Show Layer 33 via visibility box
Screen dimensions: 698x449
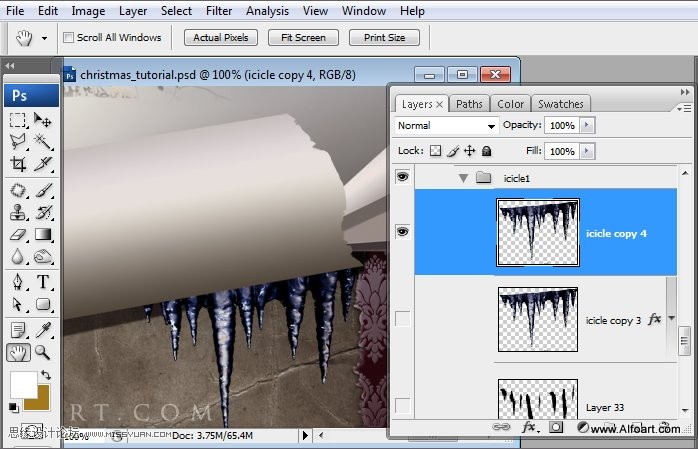coord(403,406)
